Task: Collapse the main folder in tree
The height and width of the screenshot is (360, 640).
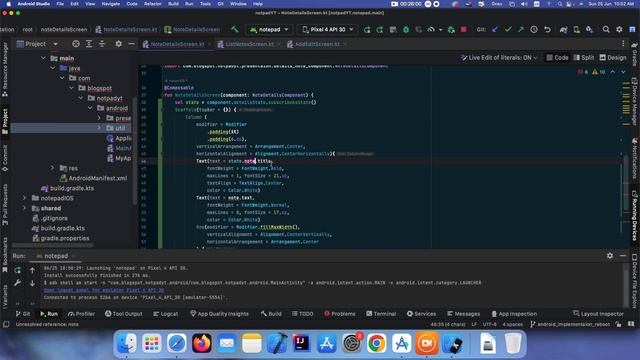Action: (43, 58)
